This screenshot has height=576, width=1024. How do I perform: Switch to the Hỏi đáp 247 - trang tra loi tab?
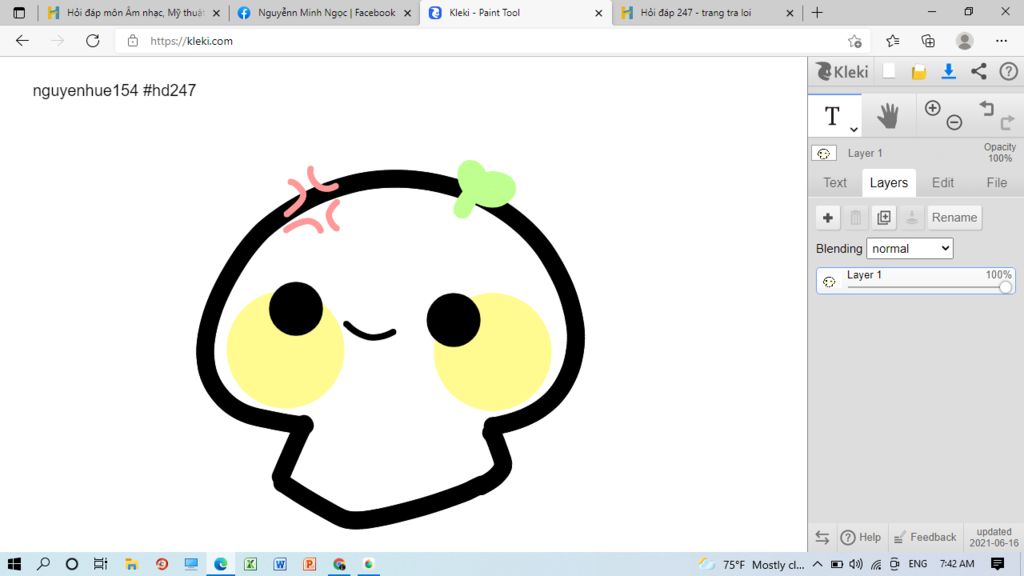(x=707, y=12)
